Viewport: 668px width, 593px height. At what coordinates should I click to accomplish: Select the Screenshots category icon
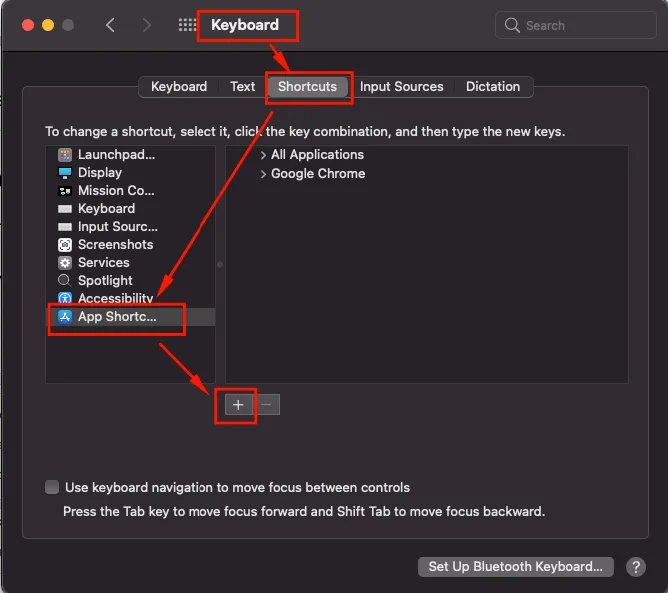[65, 245]
